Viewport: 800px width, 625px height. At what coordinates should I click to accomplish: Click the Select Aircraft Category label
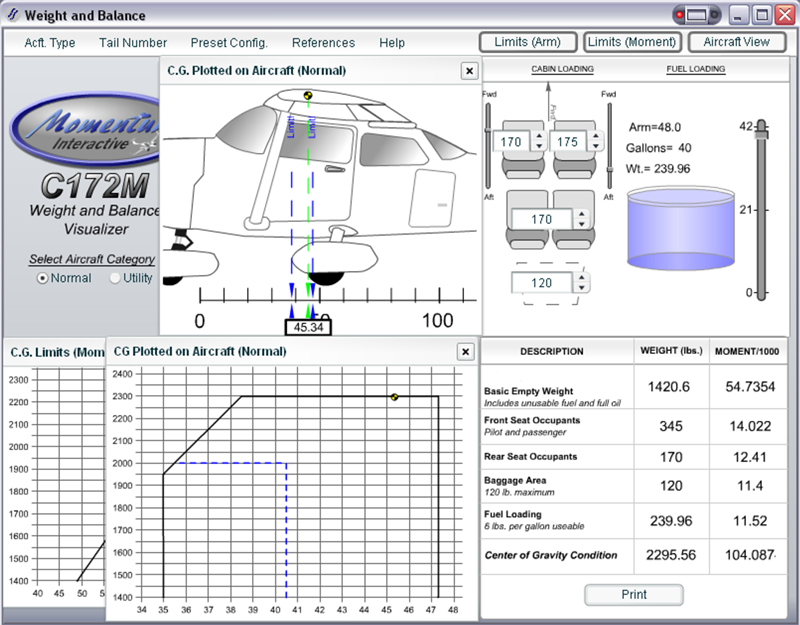click(92, 259)
